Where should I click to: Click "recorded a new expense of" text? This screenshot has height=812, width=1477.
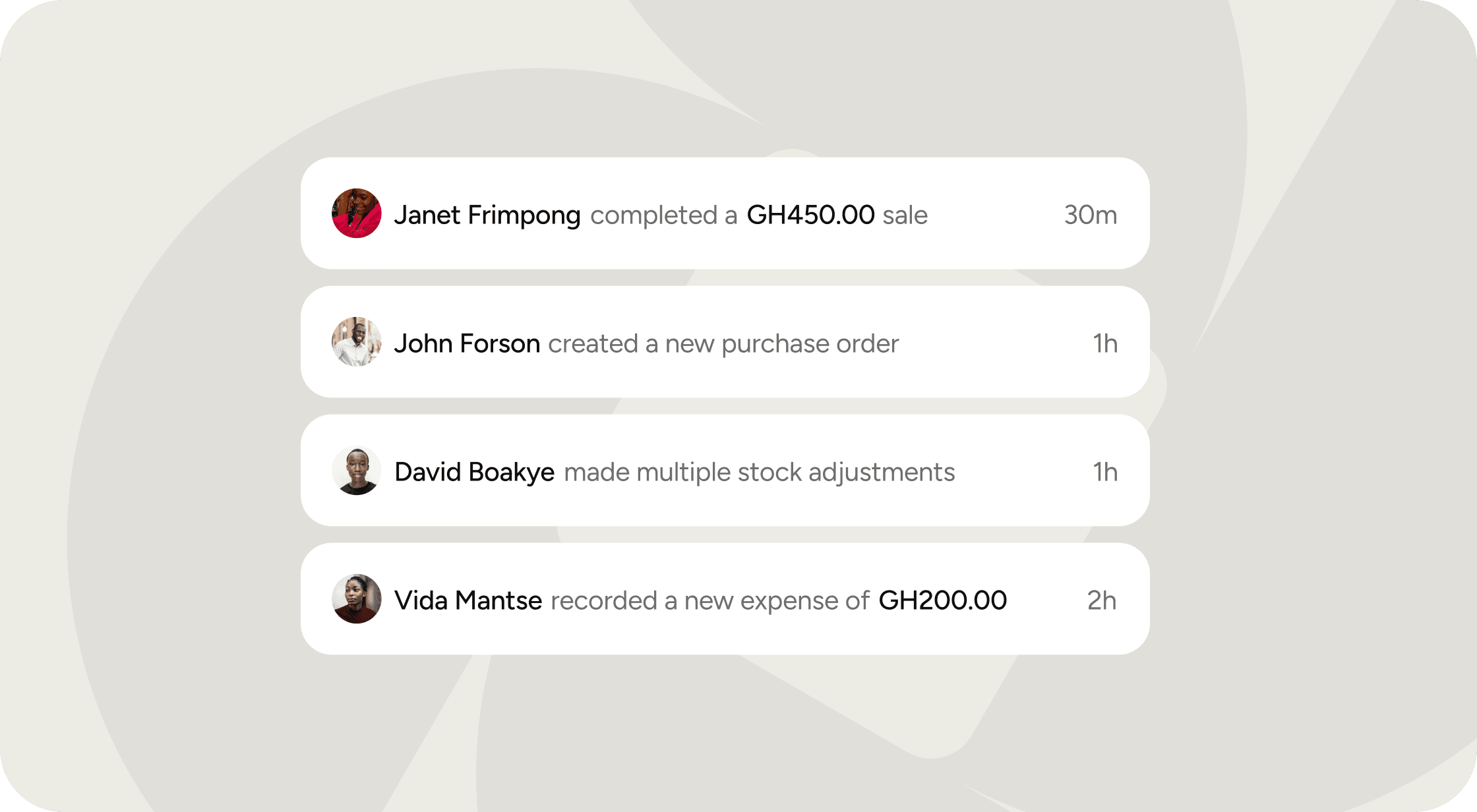pyautogui.click(x=709, y=600)
